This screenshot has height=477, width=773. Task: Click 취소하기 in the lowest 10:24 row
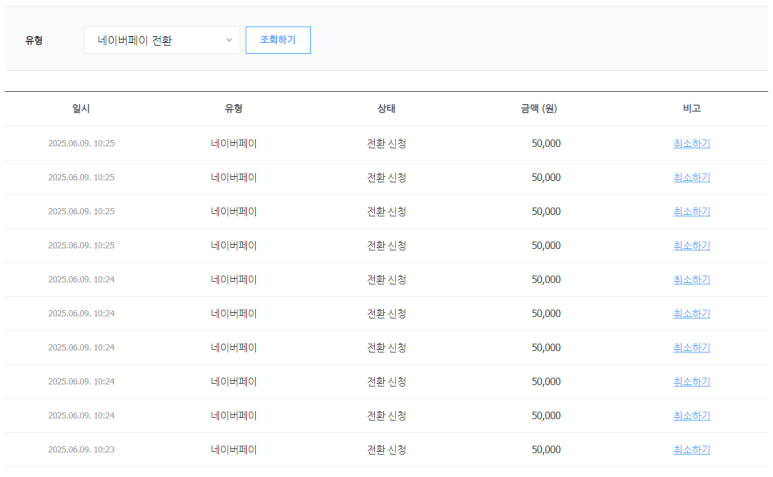tap(692, 415)
